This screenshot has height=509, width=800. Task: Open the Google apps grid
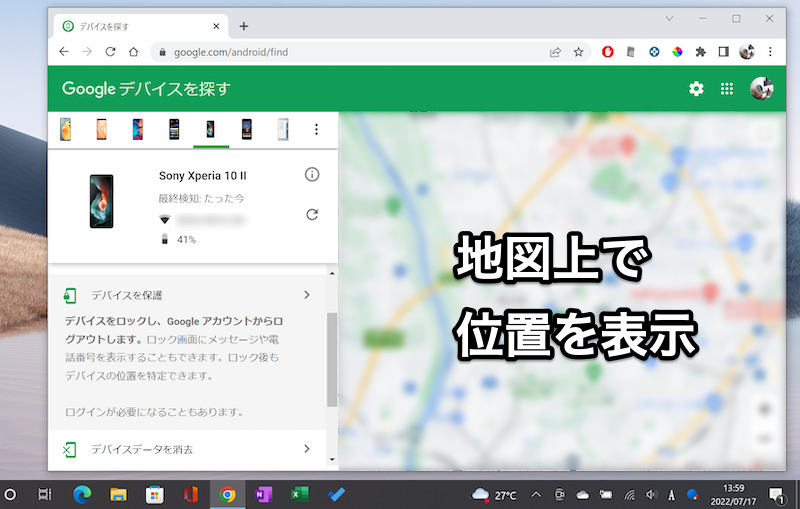tap(727, 89)
